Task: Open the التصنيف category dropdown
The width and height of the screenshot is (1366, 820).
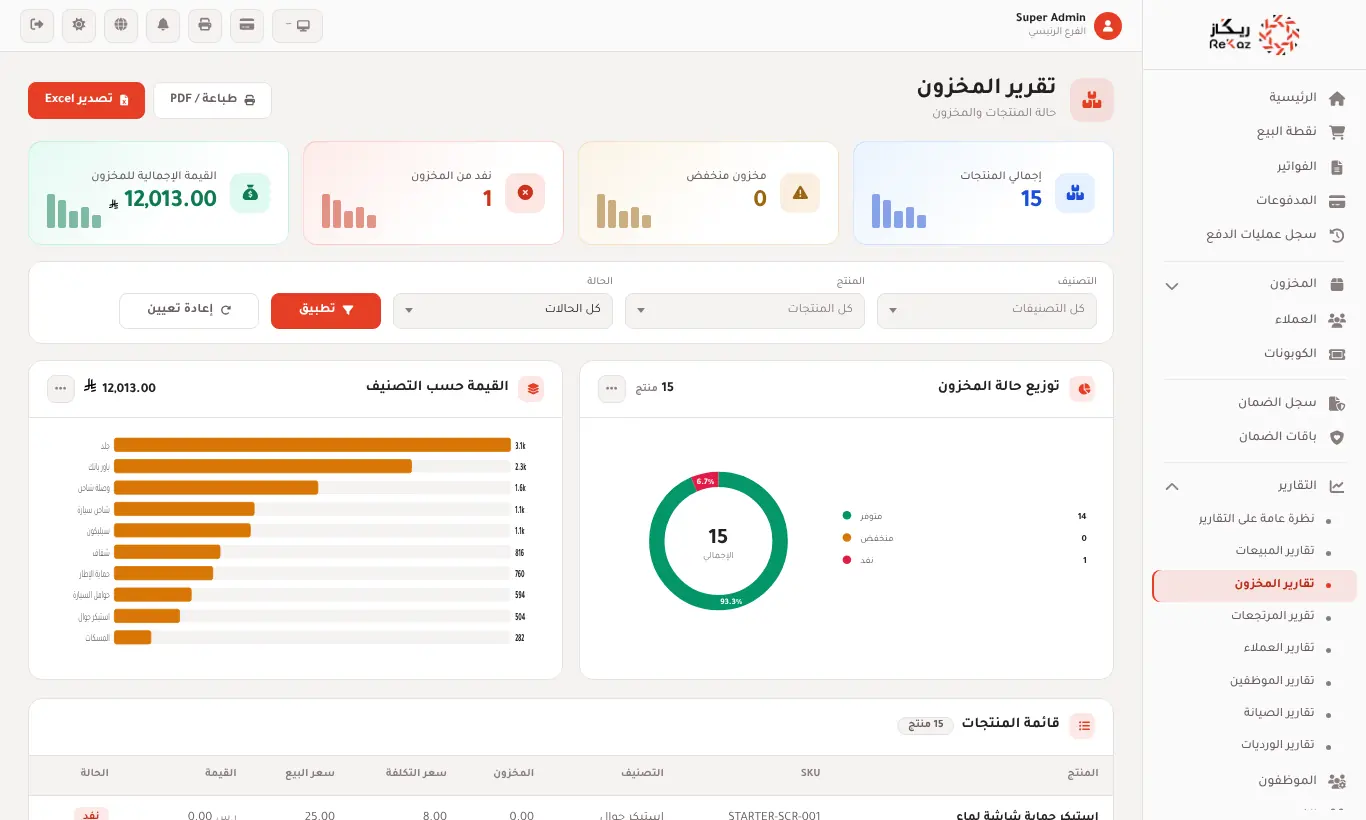Action: pos(987,310)
